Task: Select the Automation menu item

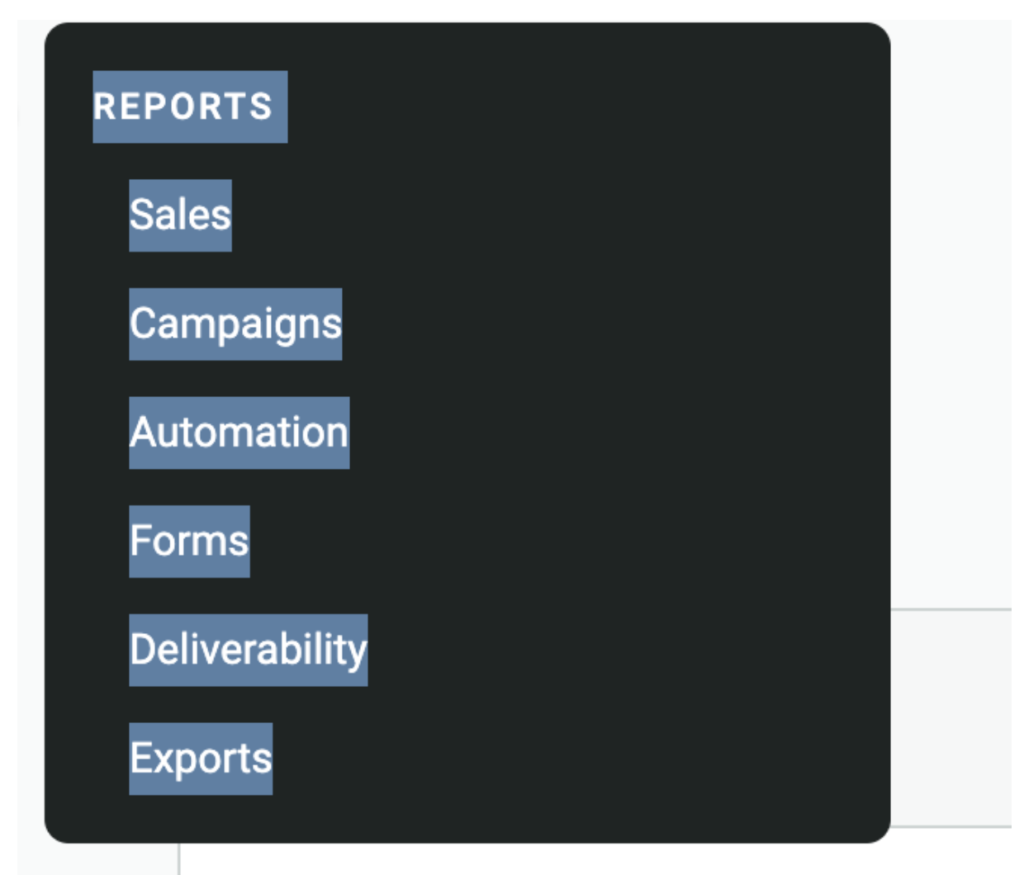Action: [239, 433]
